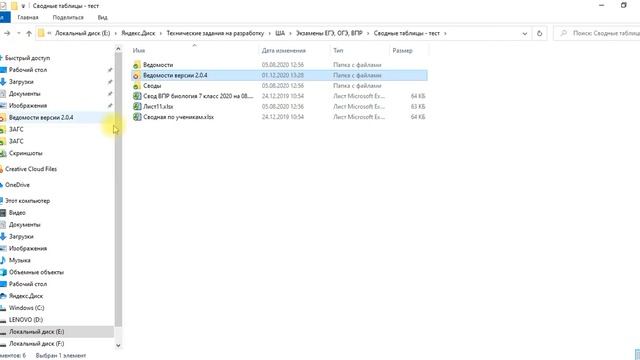640x360 pixels.
Task: Click date 01.12.2020 13:28 in selected row
Action: [x=282, y=76]
